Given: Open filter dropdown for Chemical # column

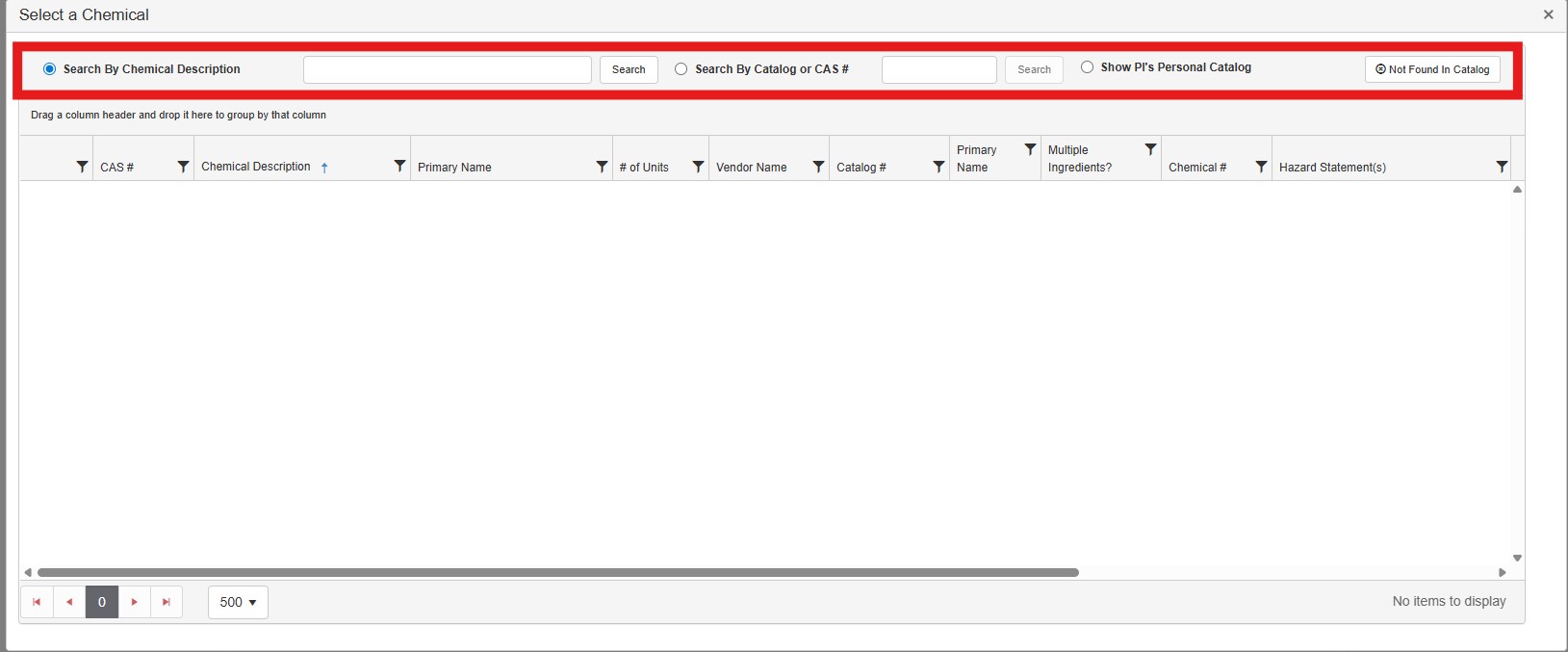Looking at the screenshot, I should (1261, 167).
